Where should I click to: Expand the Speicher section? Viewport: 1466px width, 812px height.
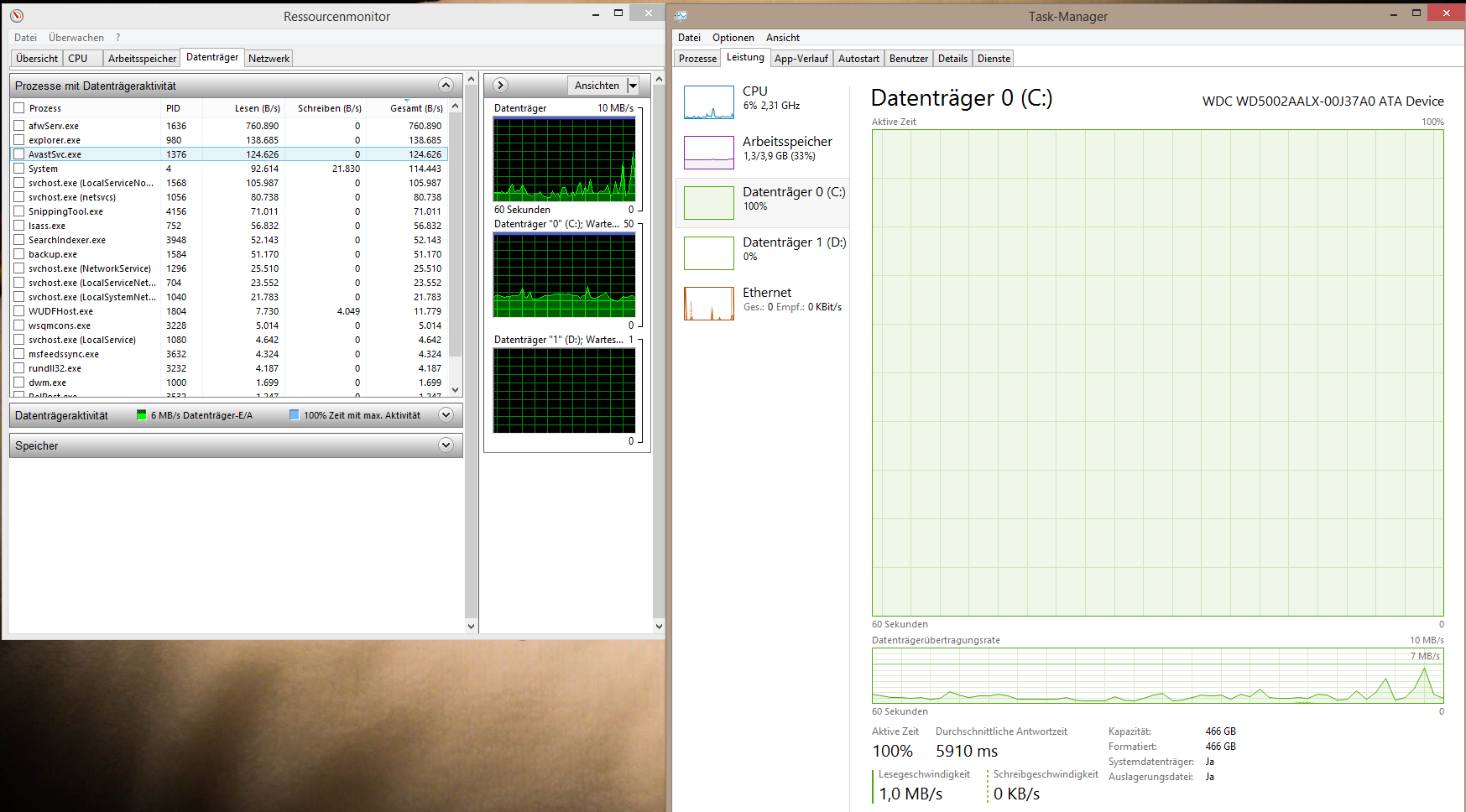446,445
